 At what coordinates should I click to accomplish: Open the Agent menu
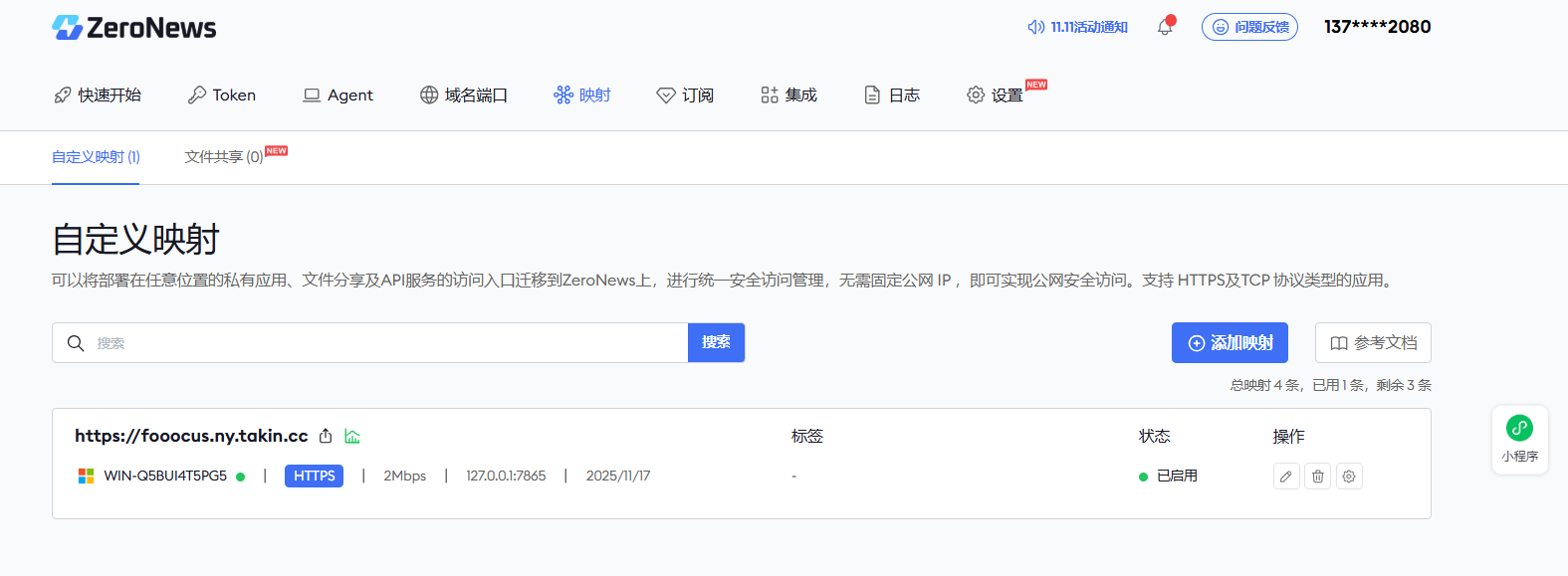(x=338, y=95)
